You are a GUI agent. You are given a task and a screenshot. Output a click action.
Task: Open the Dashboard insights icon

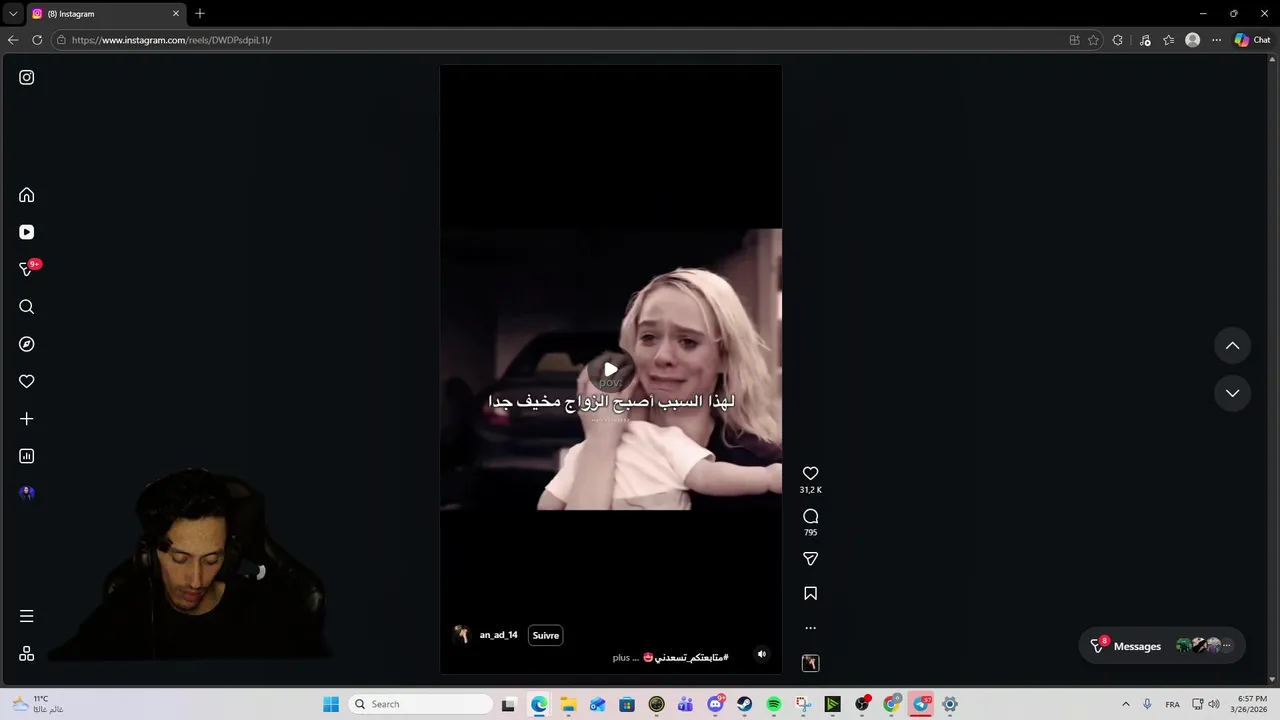[x=27, y=456]
